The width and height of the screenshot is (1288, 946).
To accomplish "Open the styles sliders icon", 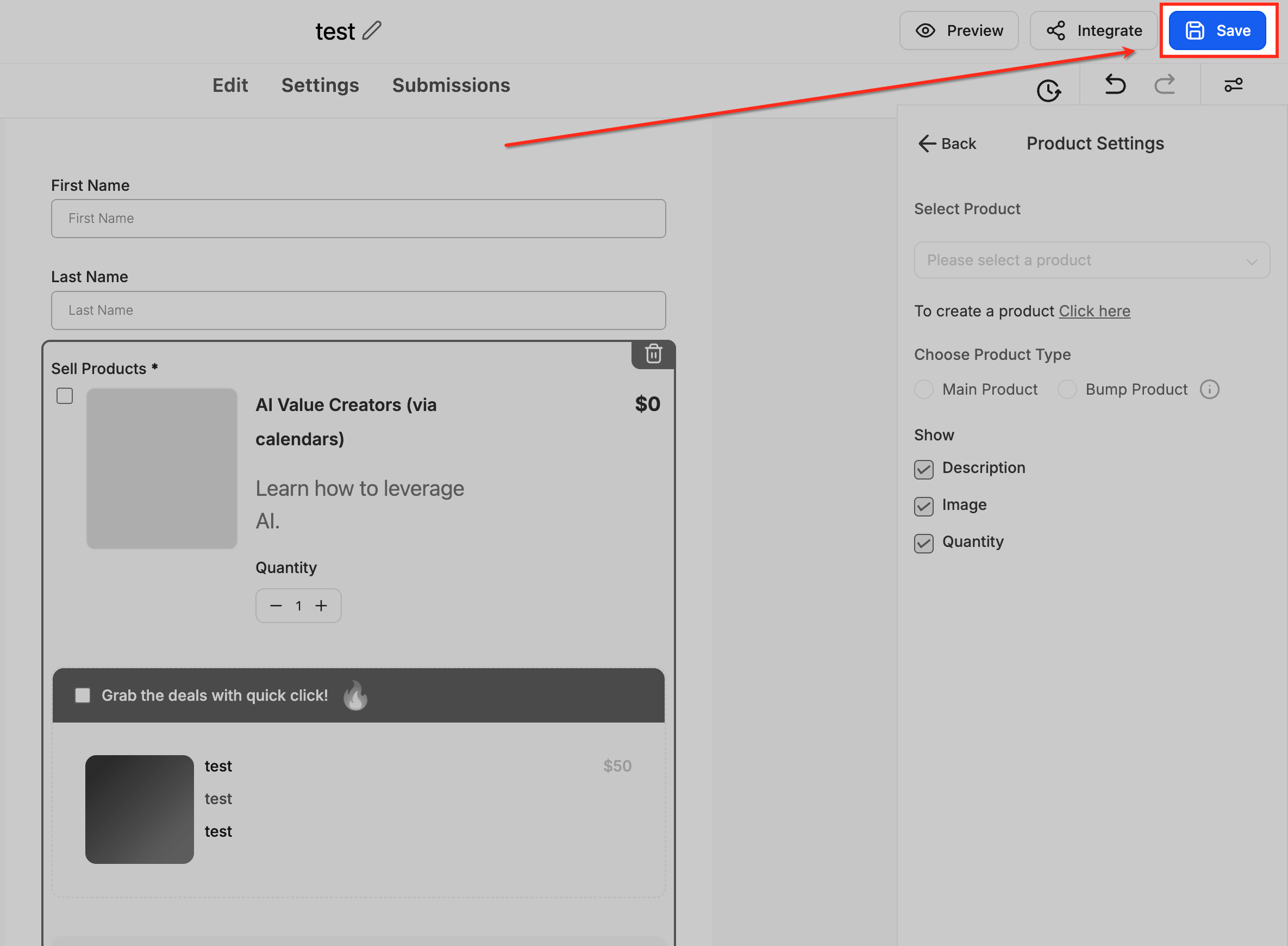I will (x=1233, y=85).
